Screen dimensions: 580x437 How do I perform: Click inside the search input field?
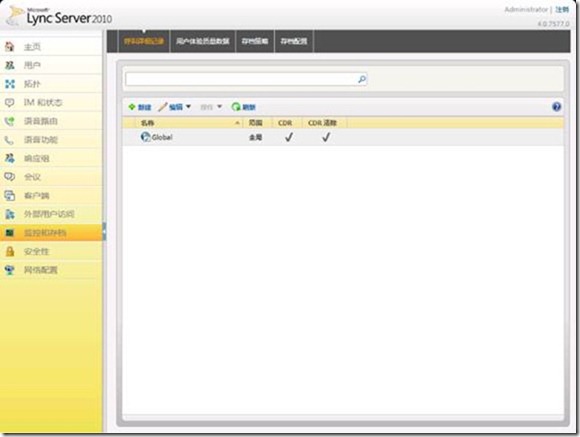click(241, 79)
